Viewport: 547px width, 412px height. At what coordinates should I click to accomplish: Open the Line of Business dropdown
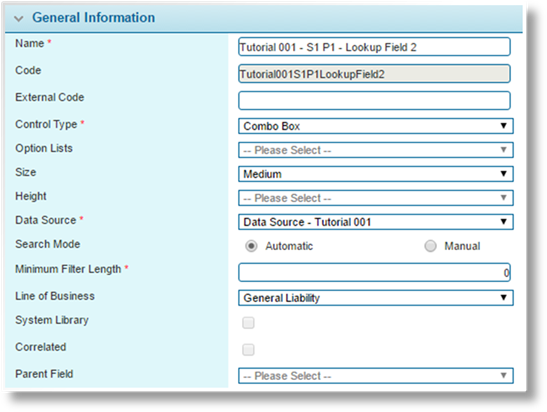coord(376,298)
